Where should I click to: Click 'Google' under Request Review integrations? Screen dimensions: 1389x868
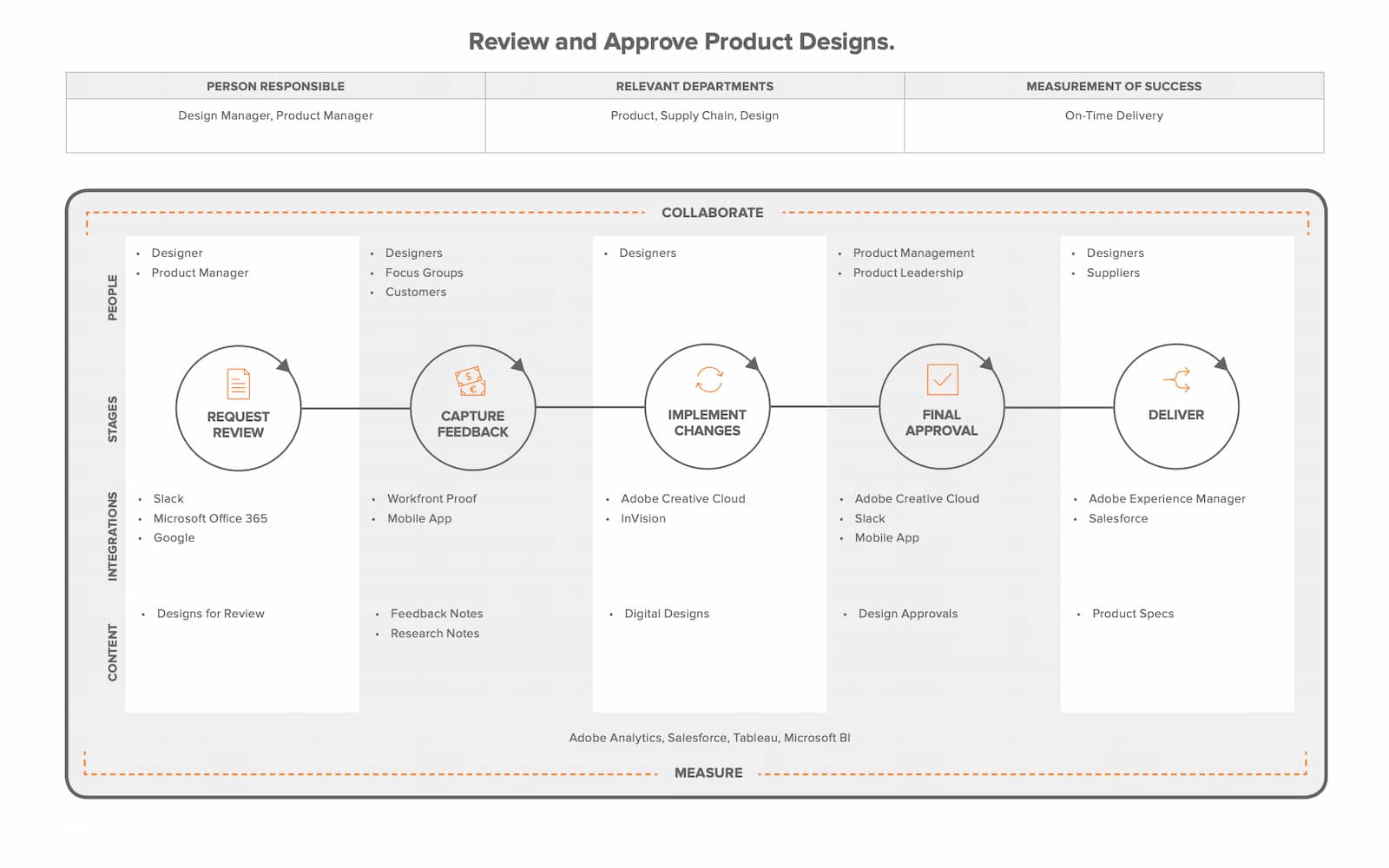click(x=174, y=538)
